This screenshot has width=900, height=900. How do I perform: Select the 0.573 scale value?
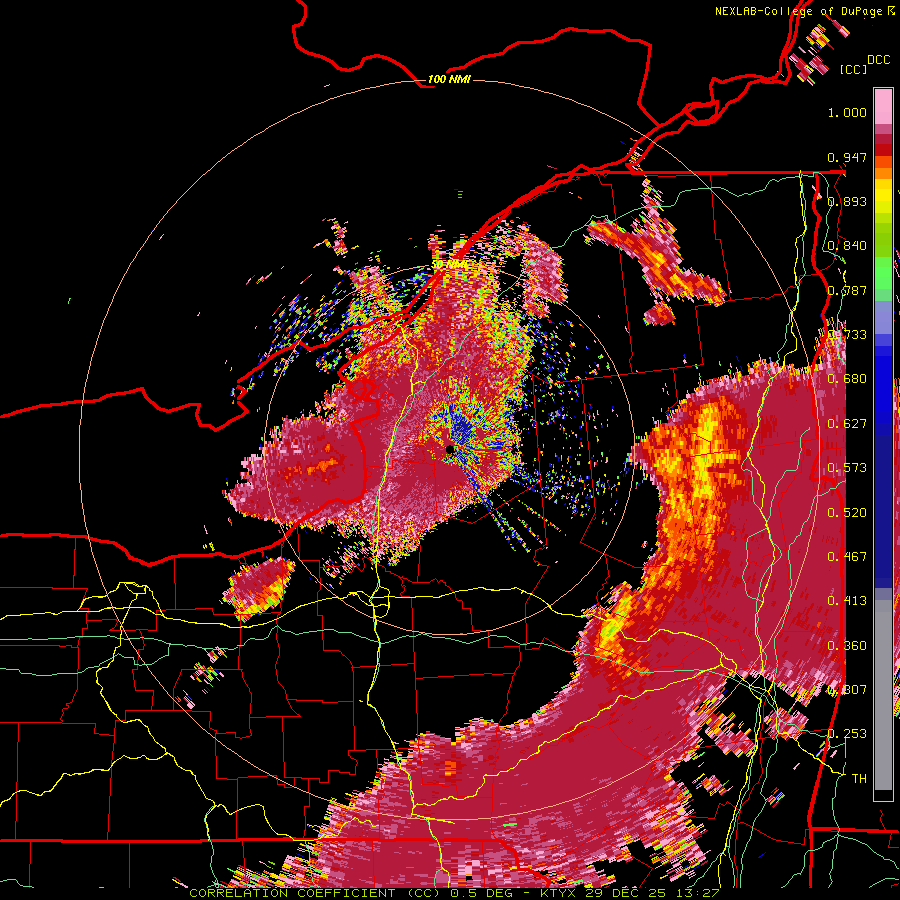coord(847,468)
